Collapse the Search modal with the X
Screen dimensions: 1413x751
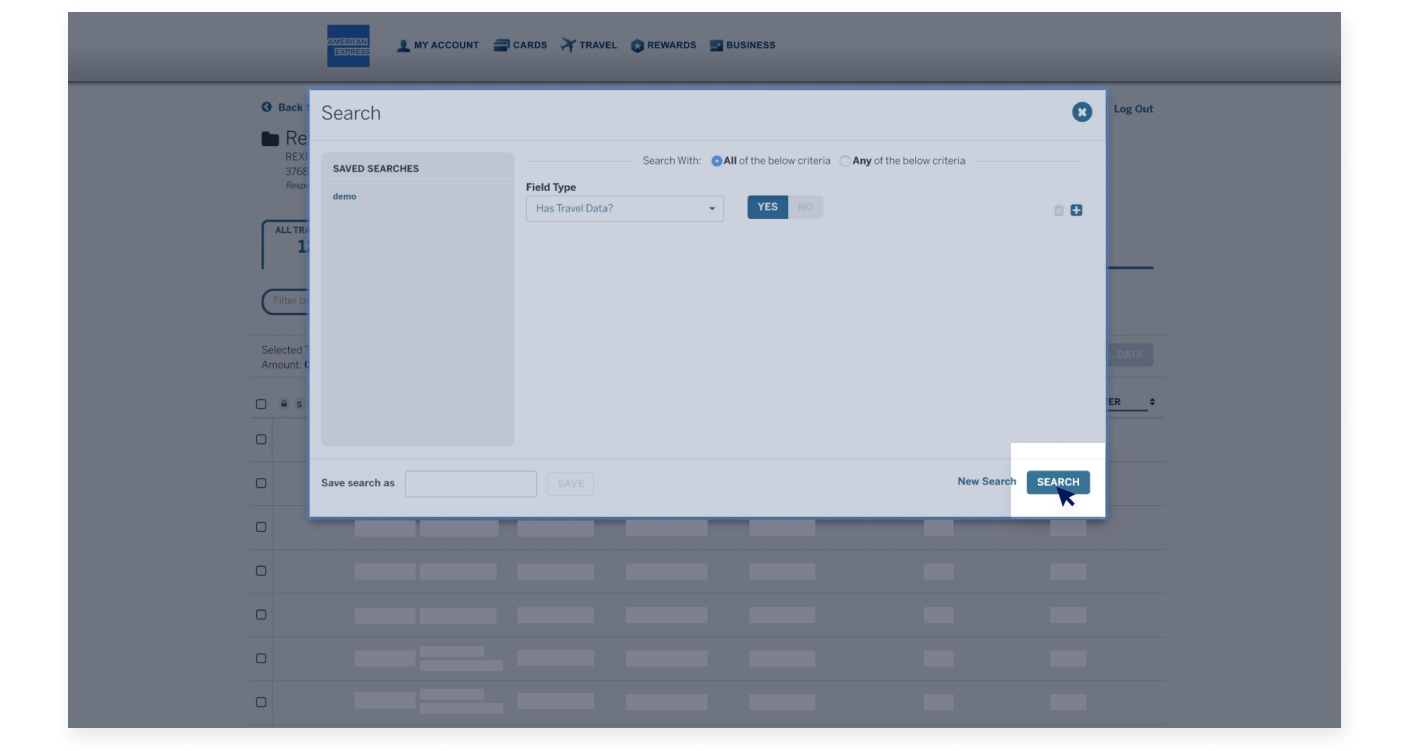(x=1081, y=112)
